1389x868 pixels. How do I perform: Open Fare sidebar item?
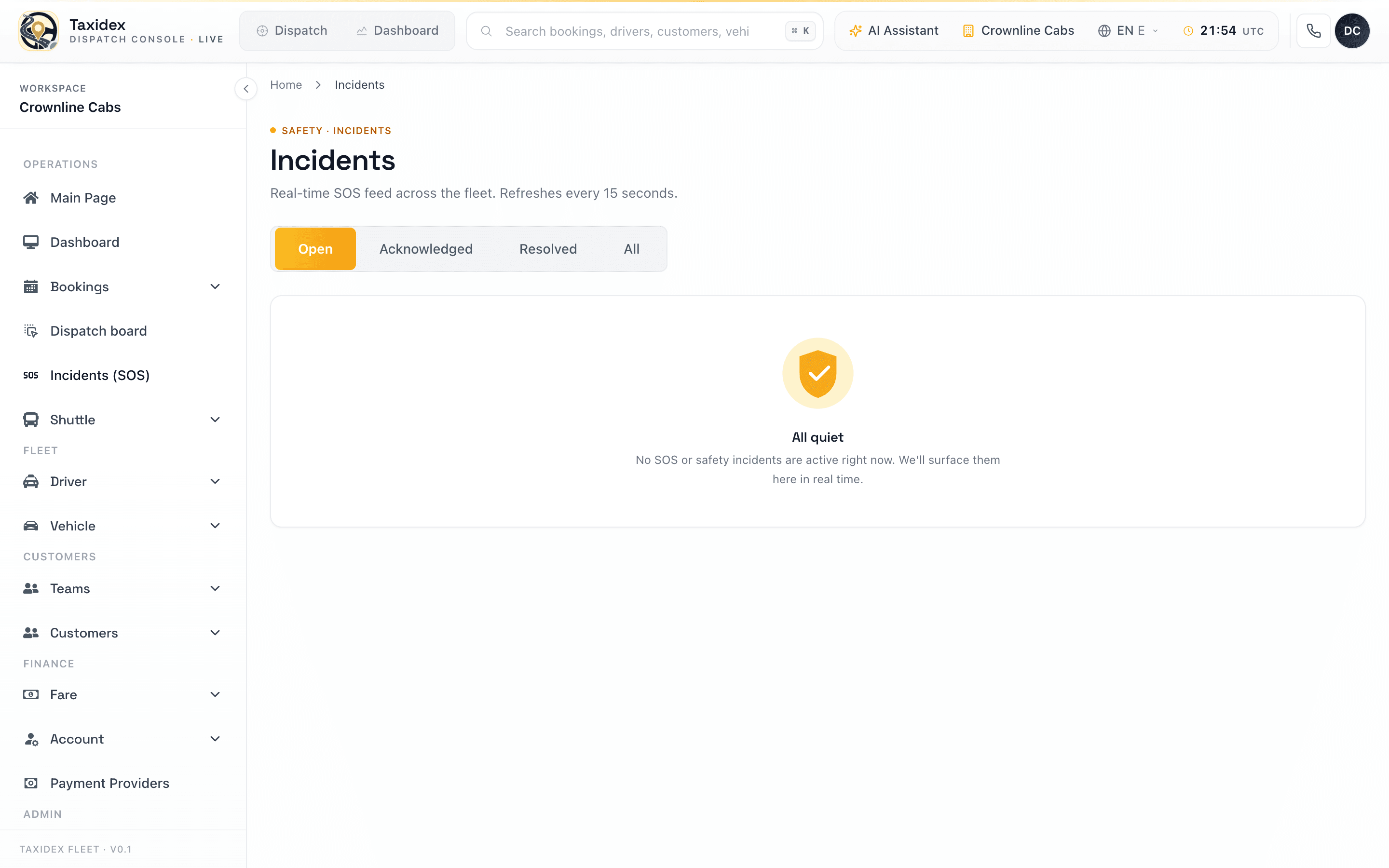tap(123, 694)
